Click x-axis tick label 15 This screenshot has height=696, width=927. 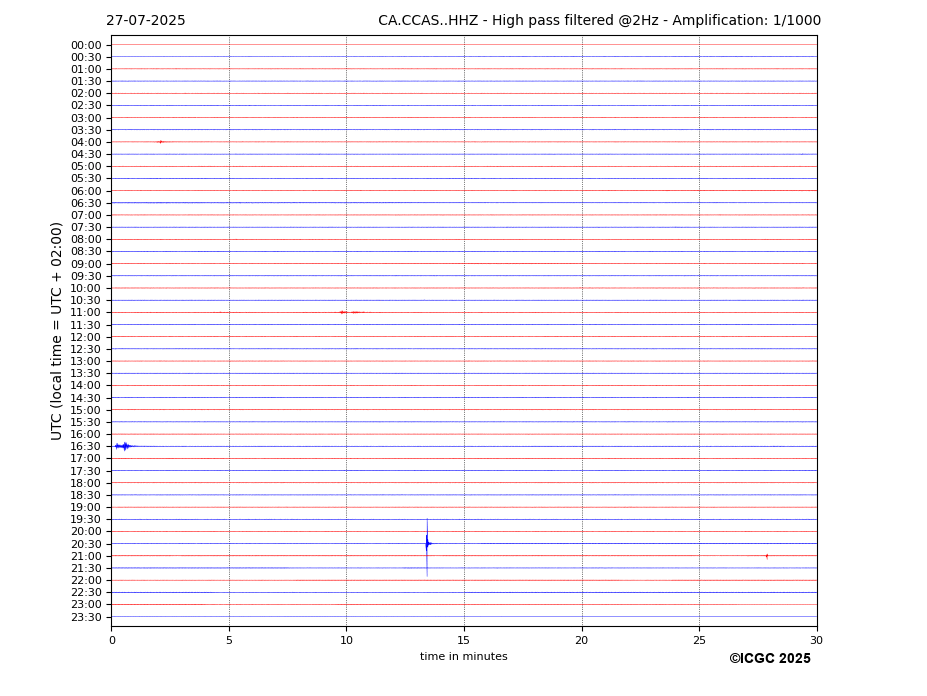(x=464, y=640)
